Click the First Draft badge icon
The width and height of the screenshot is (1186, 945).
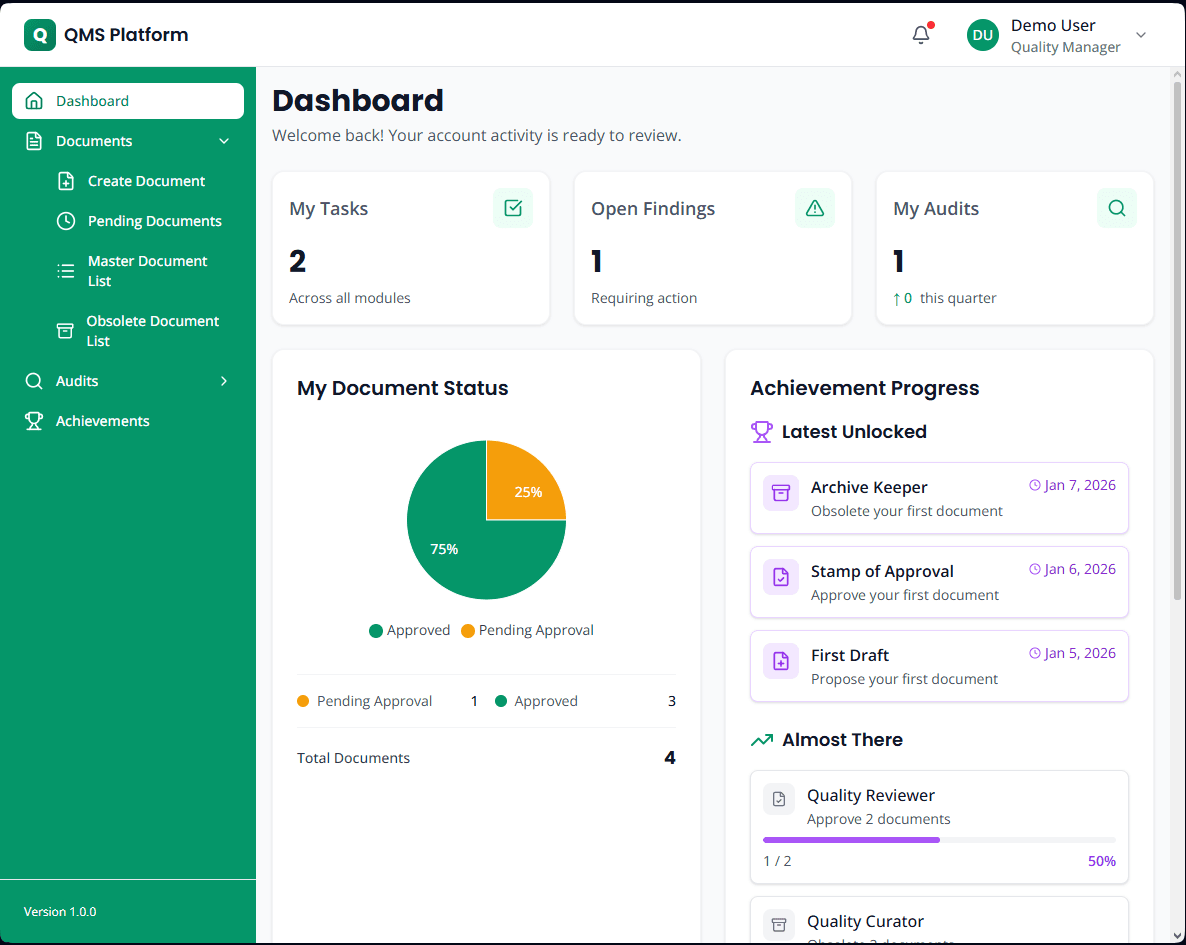(x=781, y=661)
